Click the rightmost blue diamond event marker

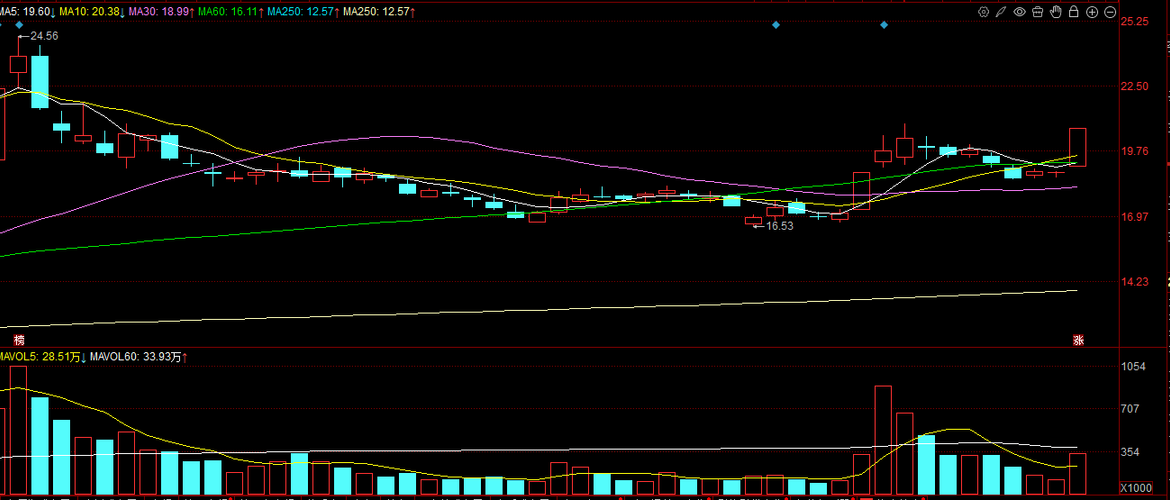(884, 25)
